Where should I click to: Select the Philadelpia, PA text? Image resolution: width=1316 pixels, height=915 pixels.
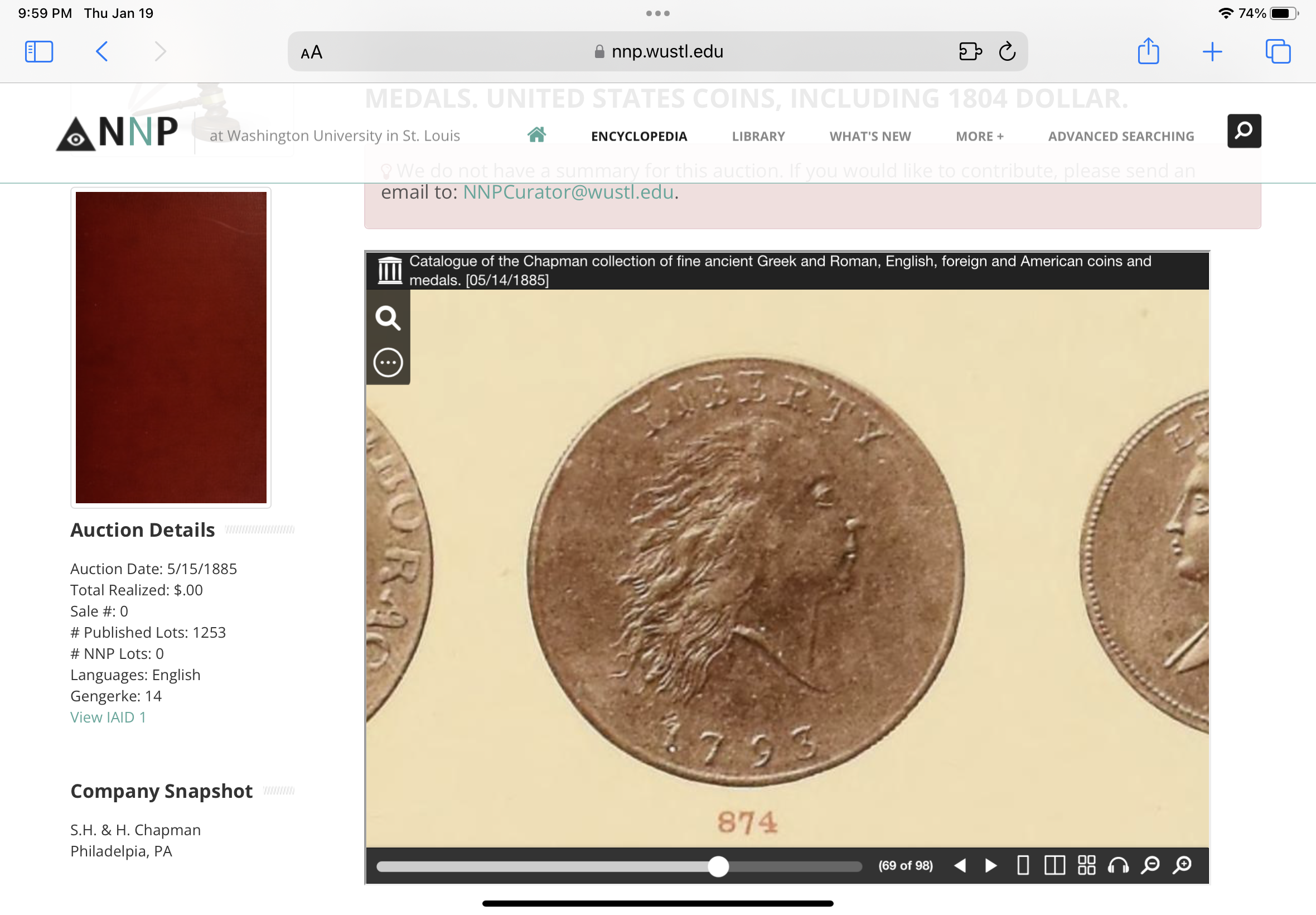click(121, 851)
